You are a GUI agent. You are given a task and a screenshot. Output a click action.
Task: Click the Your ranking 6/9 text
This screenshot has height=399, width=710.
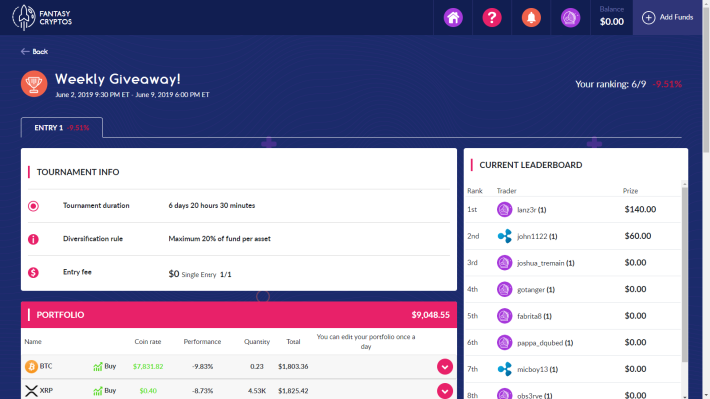point(610,84)
